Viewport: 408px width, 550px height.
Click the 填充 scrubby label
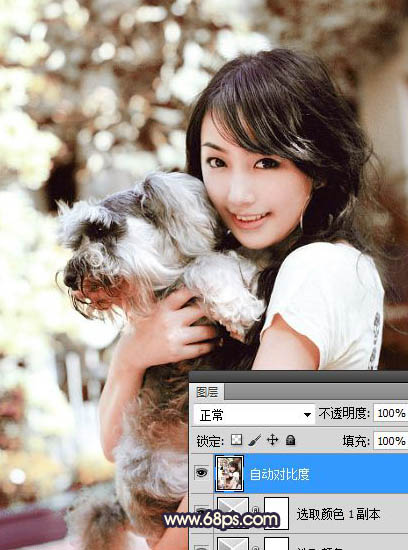[x=356, y=441]
